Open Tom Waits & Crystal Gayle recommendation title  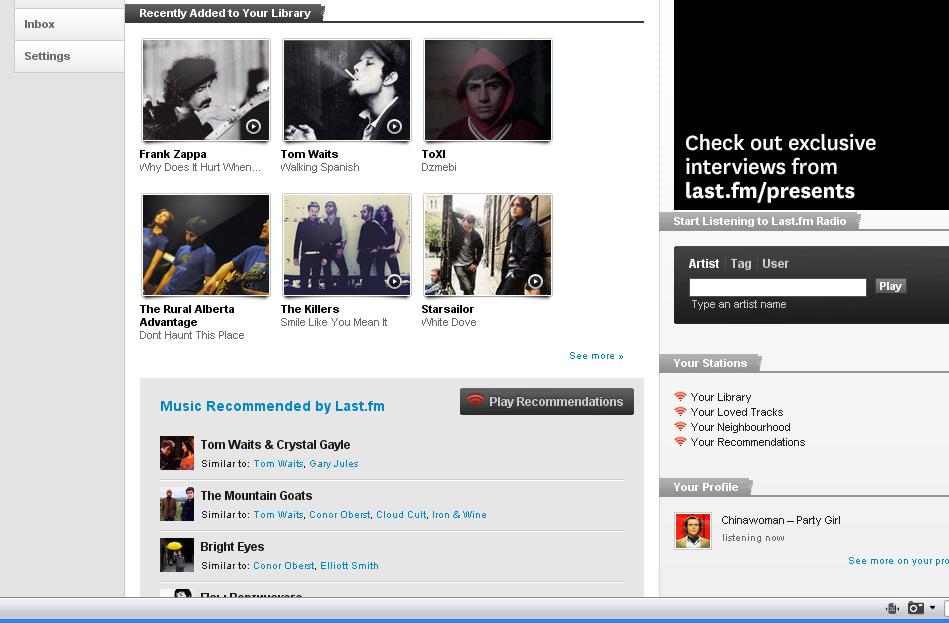275,444
